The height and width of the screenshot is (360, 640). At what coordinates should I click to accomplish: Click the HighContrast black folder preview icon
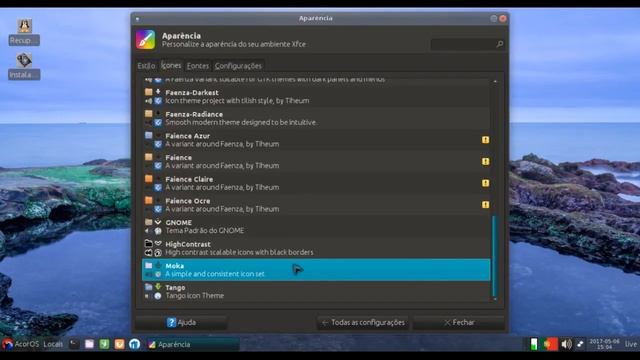point(149,244)
